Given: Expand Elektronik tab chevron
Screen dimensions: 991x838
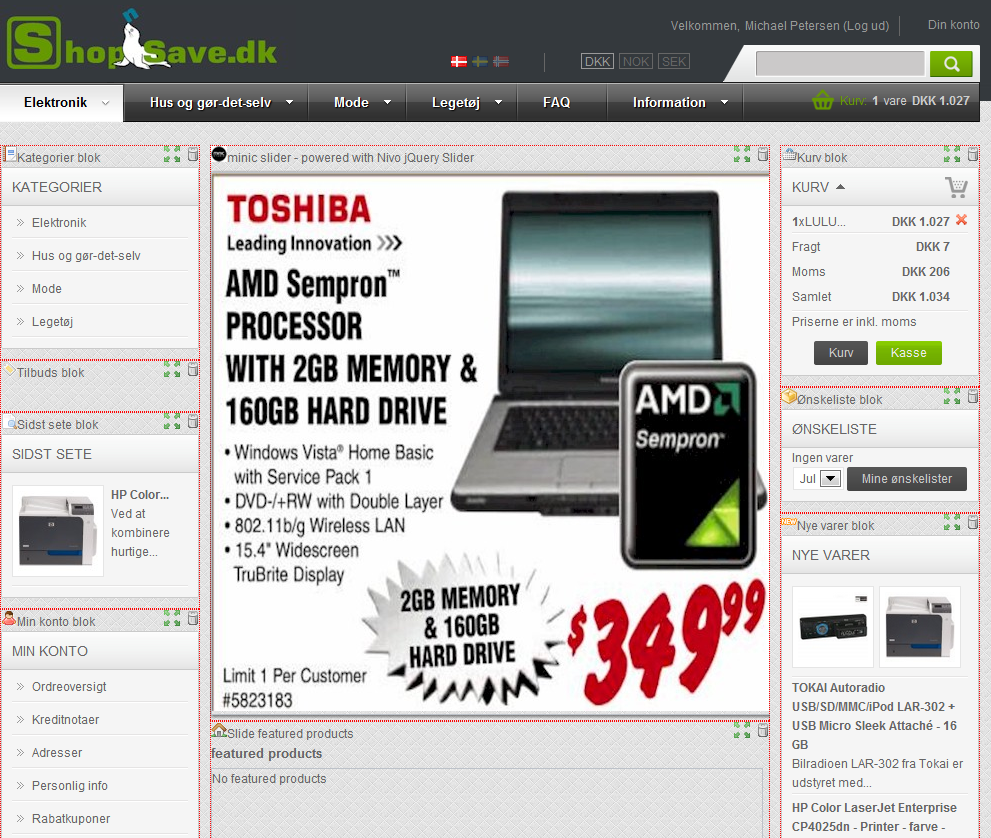Looking at the screenshot, I should pyautogui.click(x=106, y=103).
